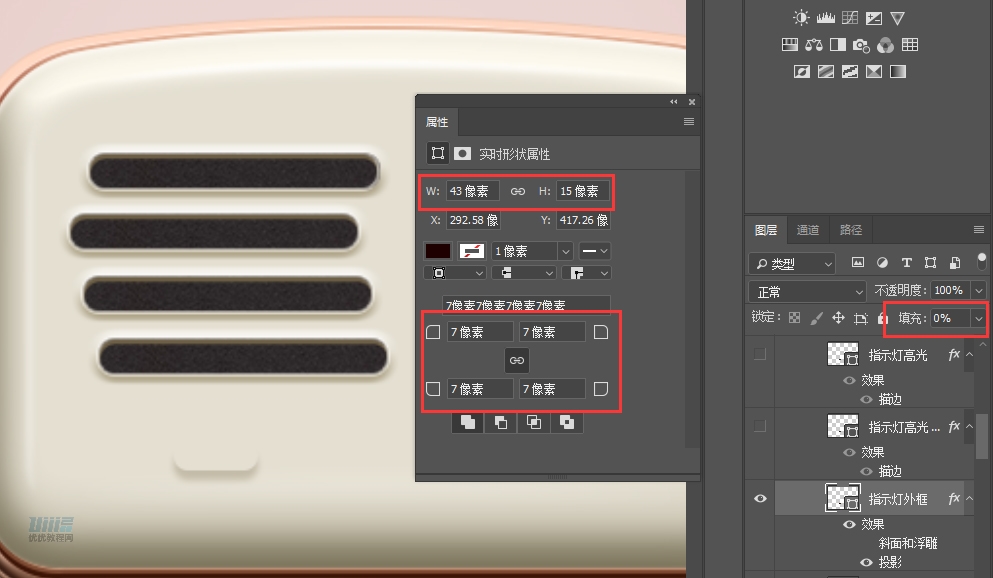Open the 填充 fill percentage dropdown
Screen dimensions: 993x578
[x=978, y=318]
